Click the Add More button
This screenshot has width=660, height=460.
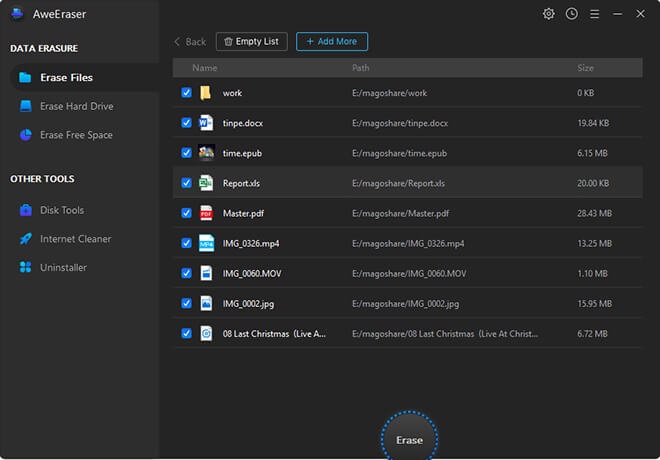click(332, 42)
